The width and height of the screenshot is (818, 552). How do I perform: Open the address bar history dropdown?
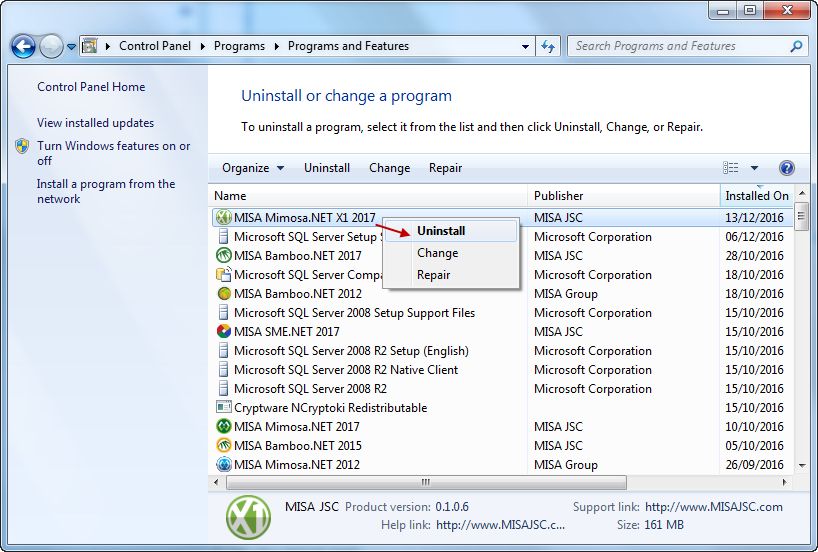[x=525, y=46]
